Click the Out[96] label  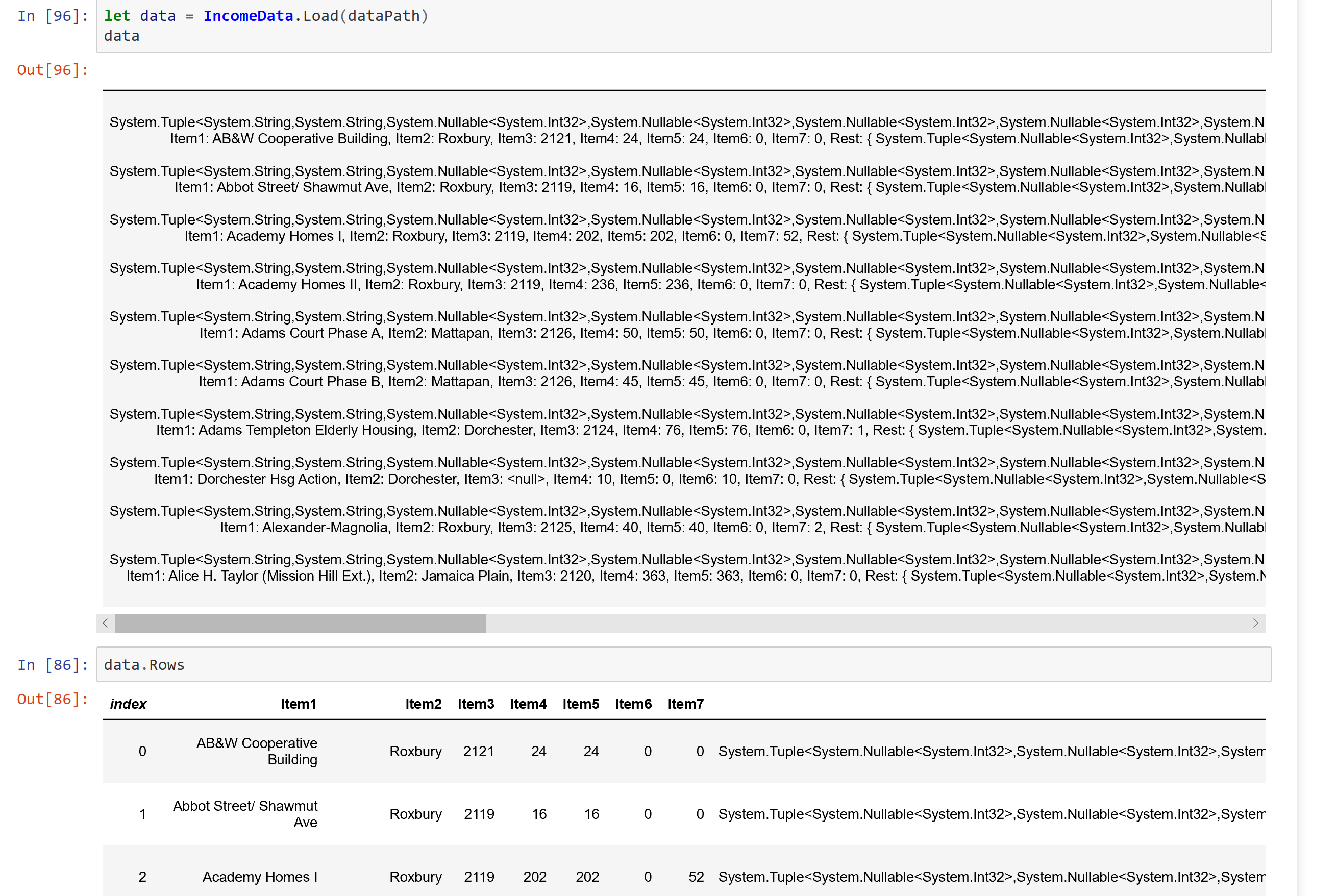(x=53, y=70)
